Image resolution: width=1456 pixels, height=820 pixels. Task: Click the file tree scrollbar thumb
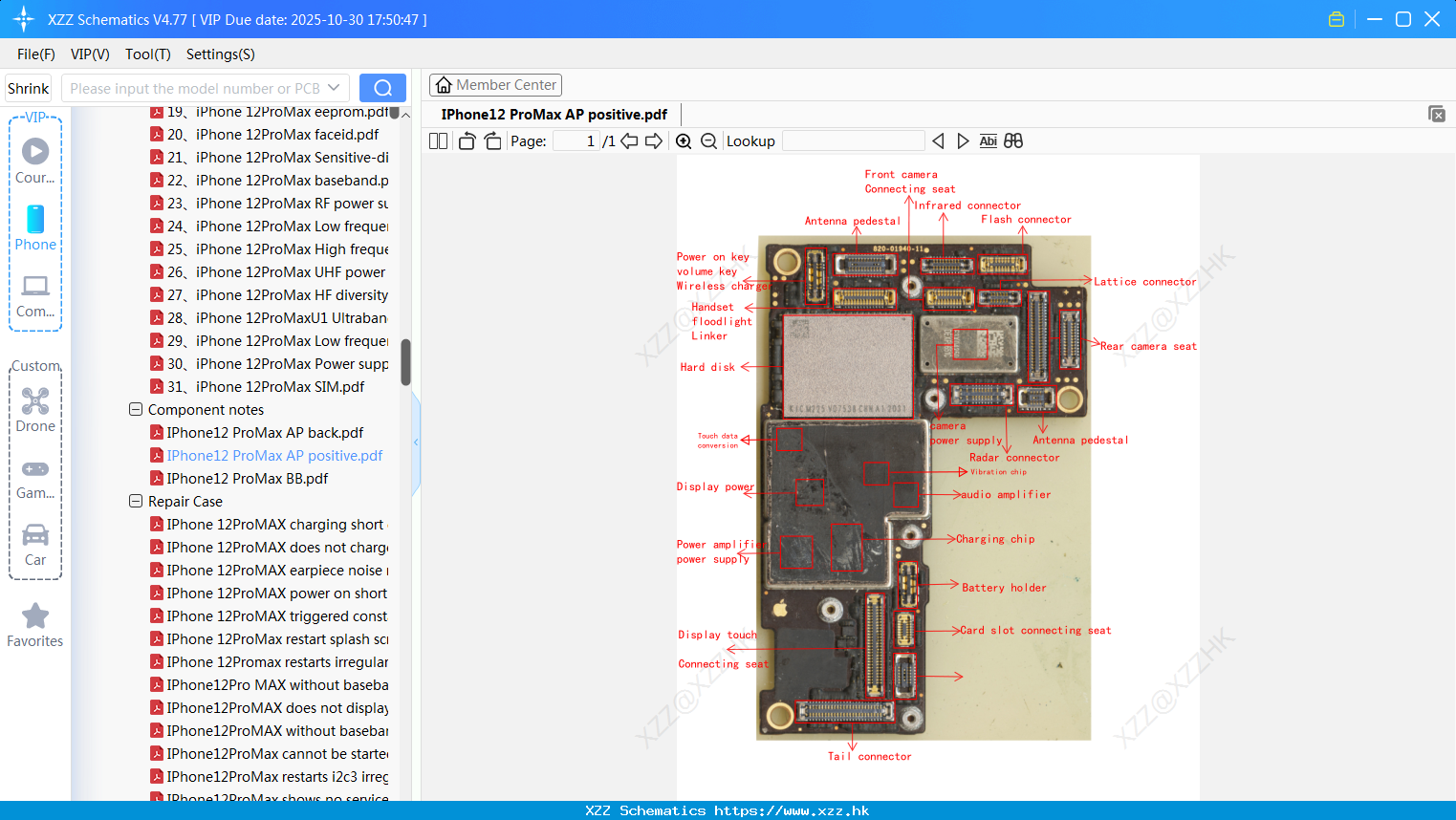click(x=405, y=362)
